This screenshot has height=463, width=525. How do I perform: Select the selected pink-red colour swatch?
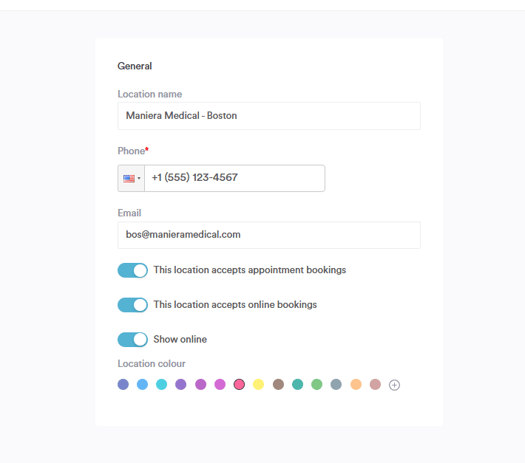(239, 384)
